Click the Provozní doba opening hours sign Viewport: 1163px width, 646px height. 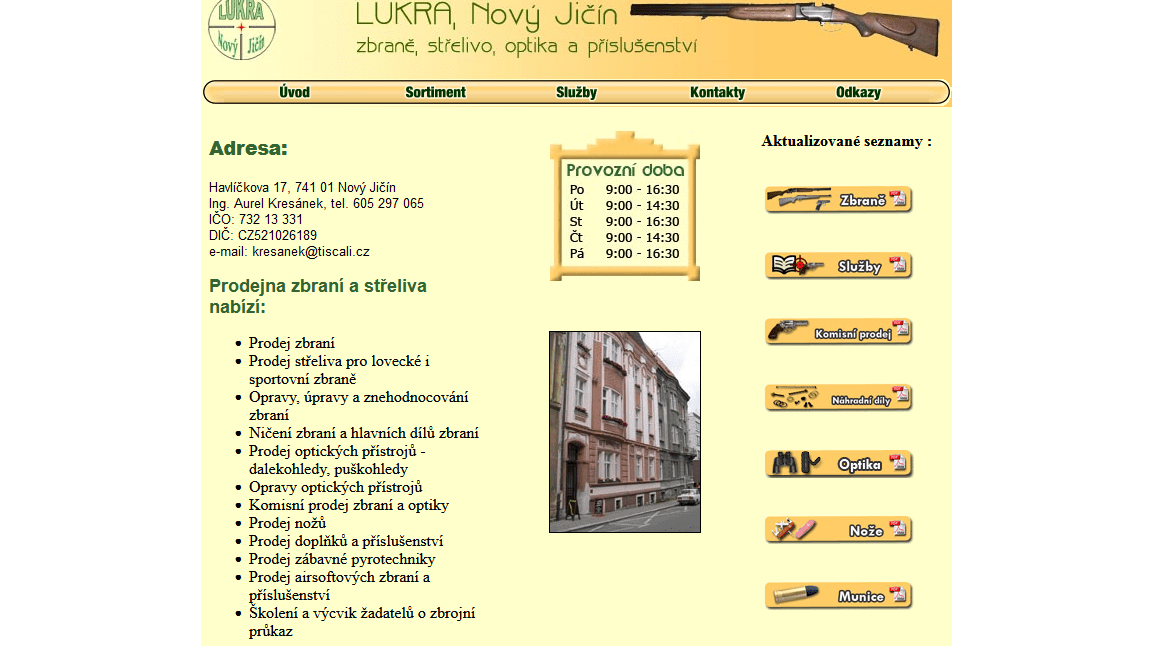[625, 207]
